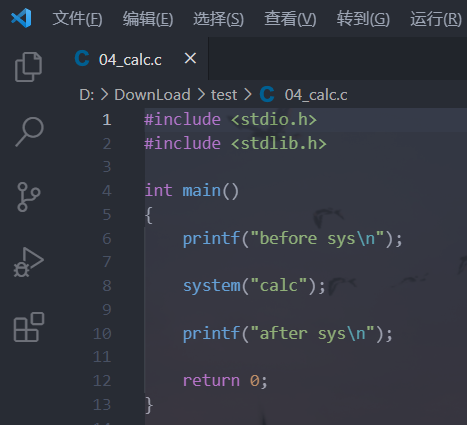
Task: Click the 04_calc.c breadcrumb segment
Action: point(316,95)
